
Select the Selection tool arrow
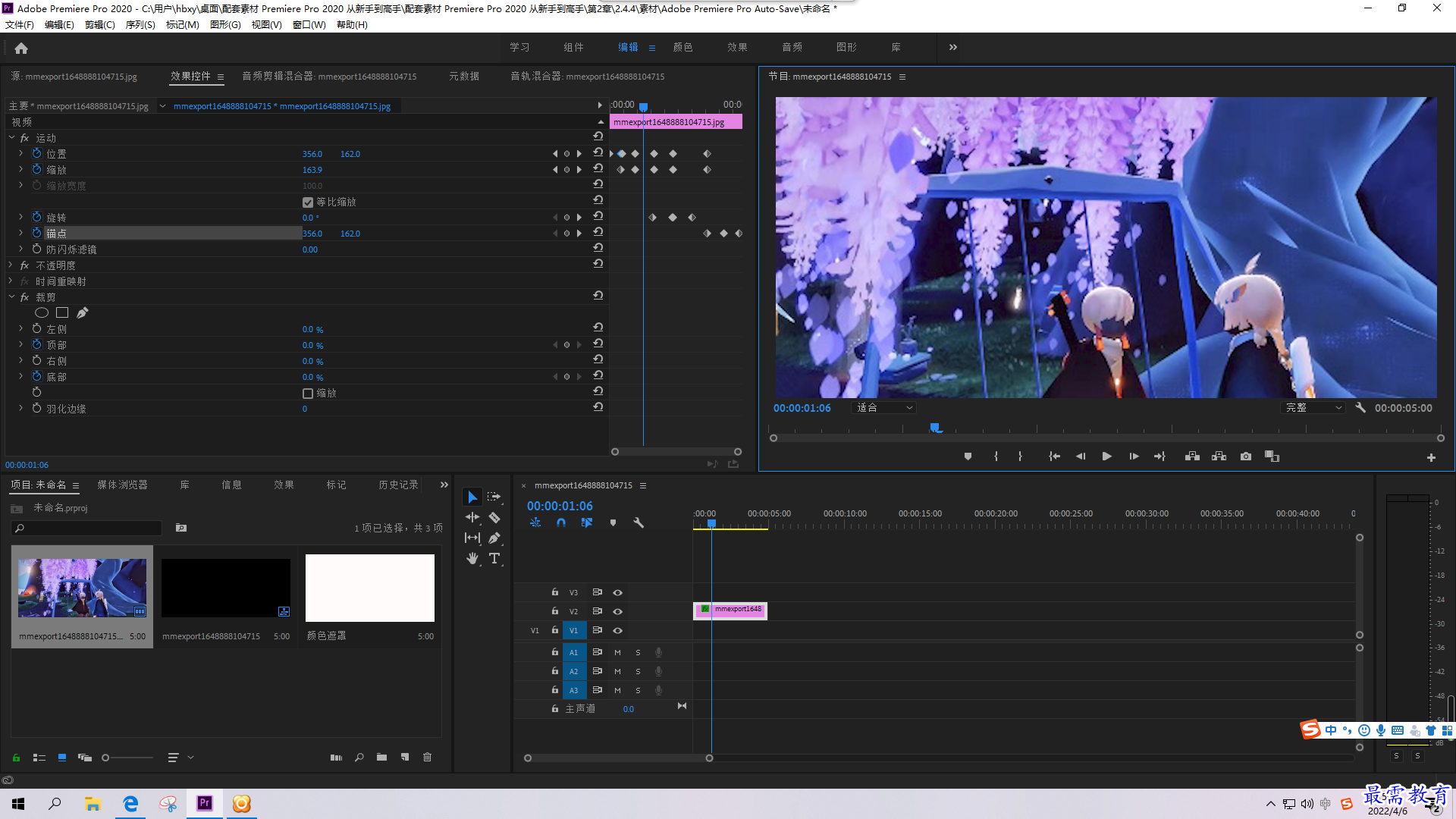[472, 497]
